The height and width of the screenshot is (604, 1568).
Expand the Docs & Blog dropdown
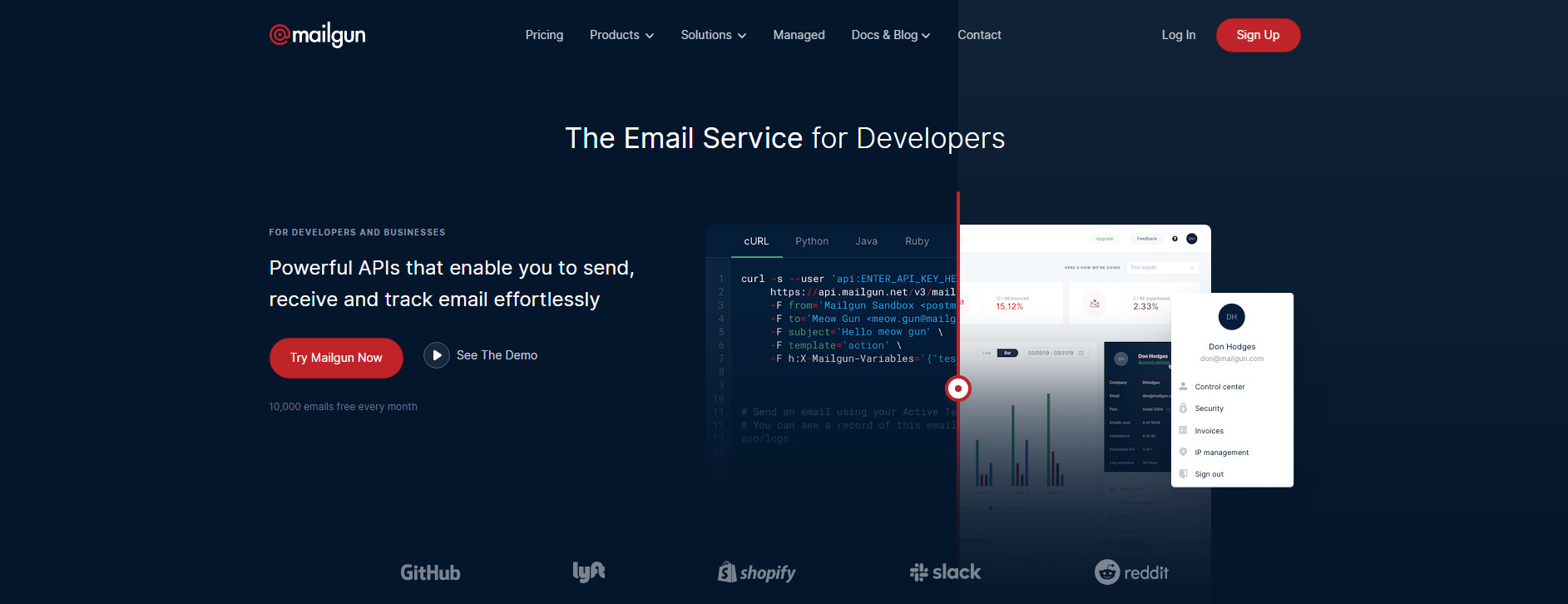[890, 35]
